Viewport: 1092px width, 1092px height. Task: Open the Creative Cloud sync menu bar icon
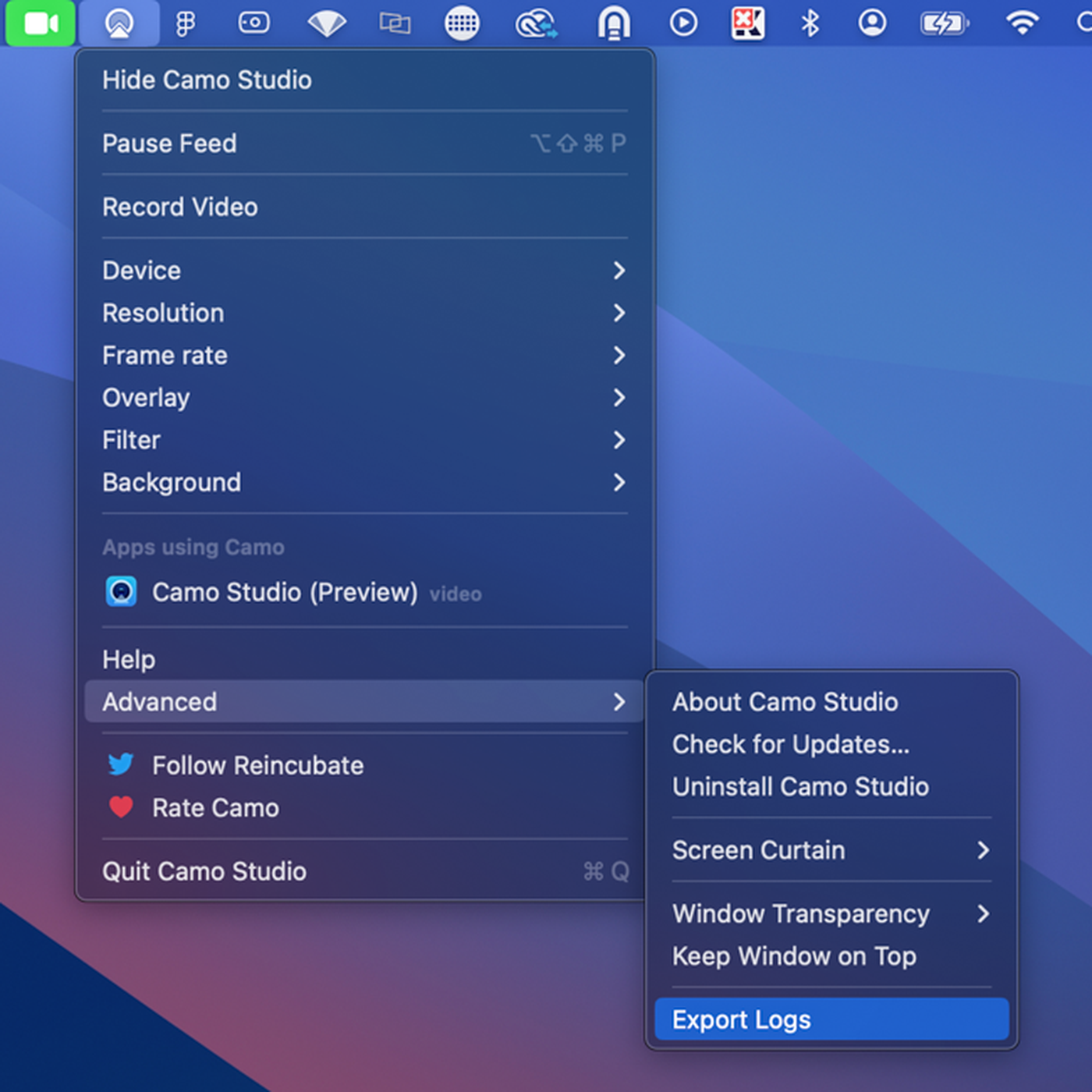(x=537, y=24)
